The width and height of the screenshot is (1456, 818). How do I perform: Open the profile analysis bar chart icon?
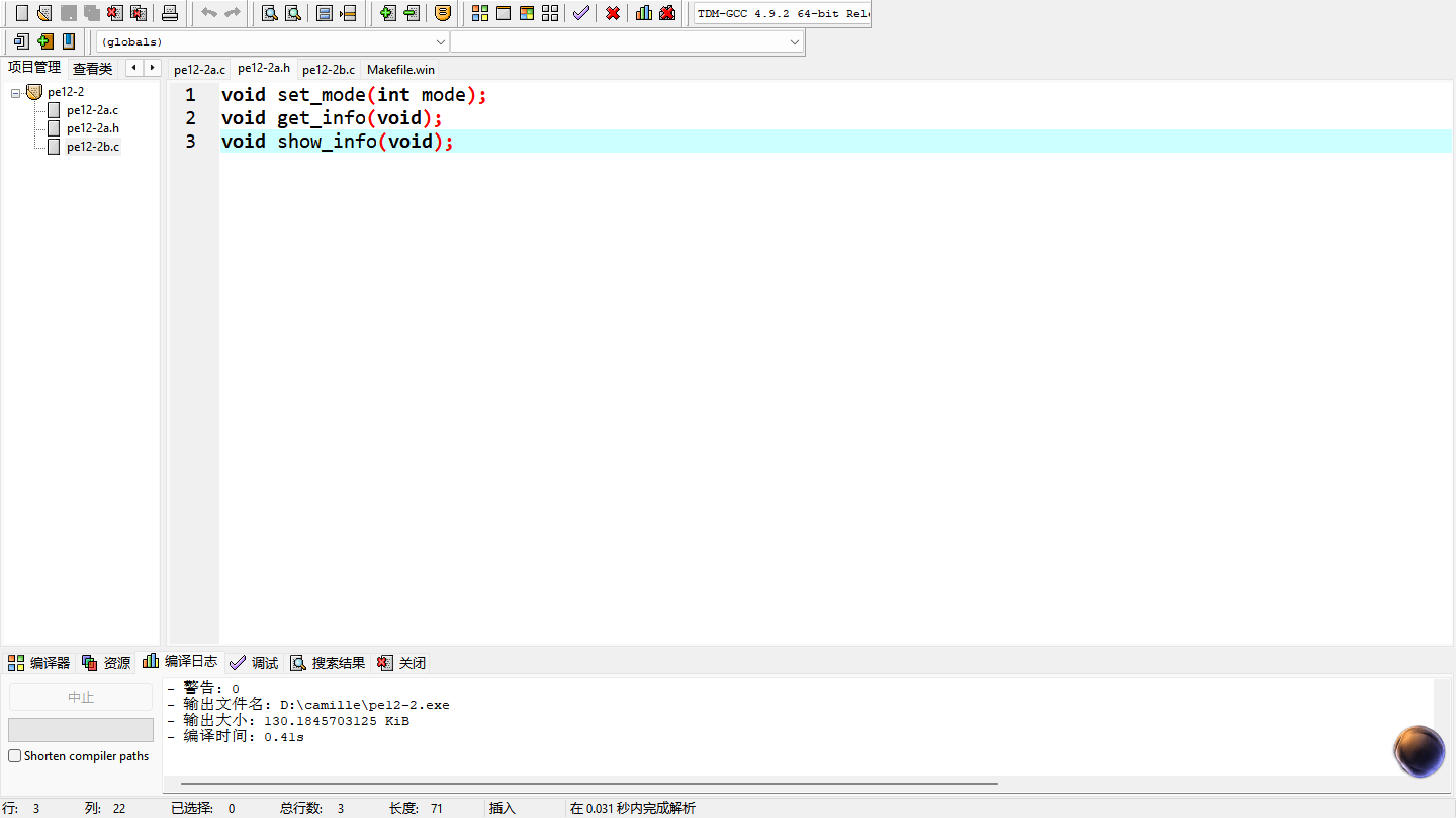coord(644,13)
